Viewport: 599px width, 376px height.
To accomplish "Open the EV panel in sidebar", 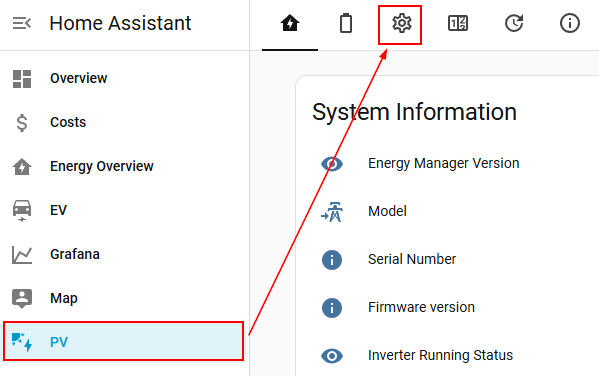I will click(x=124, y=210).
